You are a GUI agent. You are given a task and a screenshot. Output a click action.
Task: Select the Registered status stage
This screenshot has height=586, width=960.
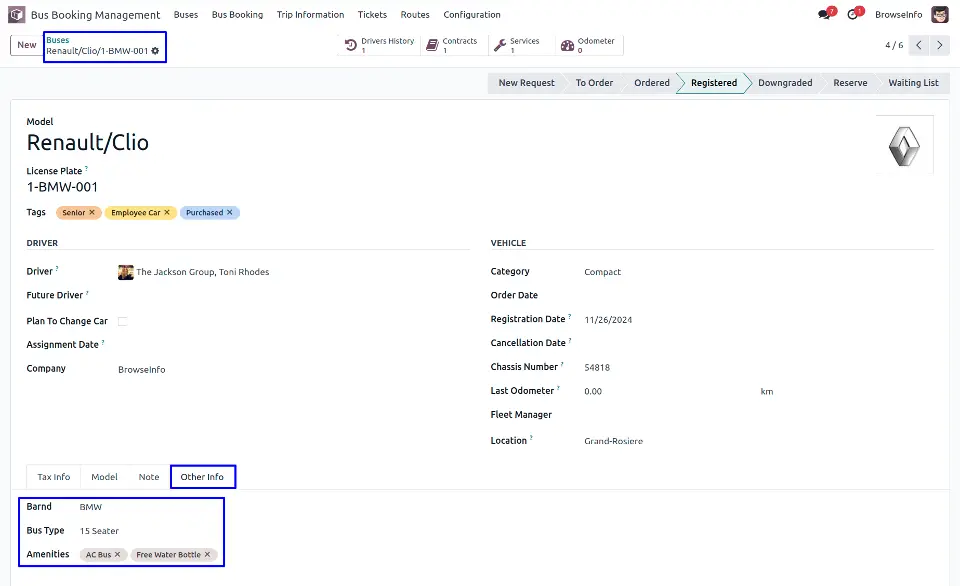(714, 83)
